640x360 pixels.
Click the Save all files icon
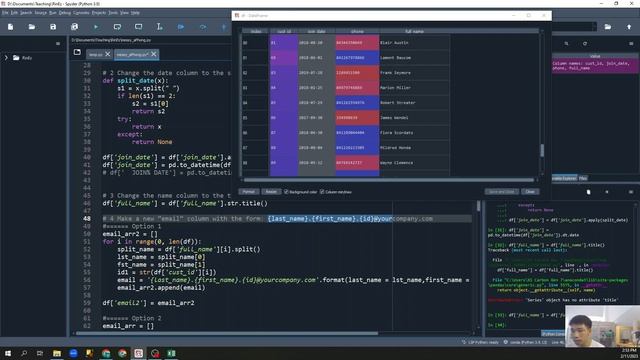[x=74, y=27]
